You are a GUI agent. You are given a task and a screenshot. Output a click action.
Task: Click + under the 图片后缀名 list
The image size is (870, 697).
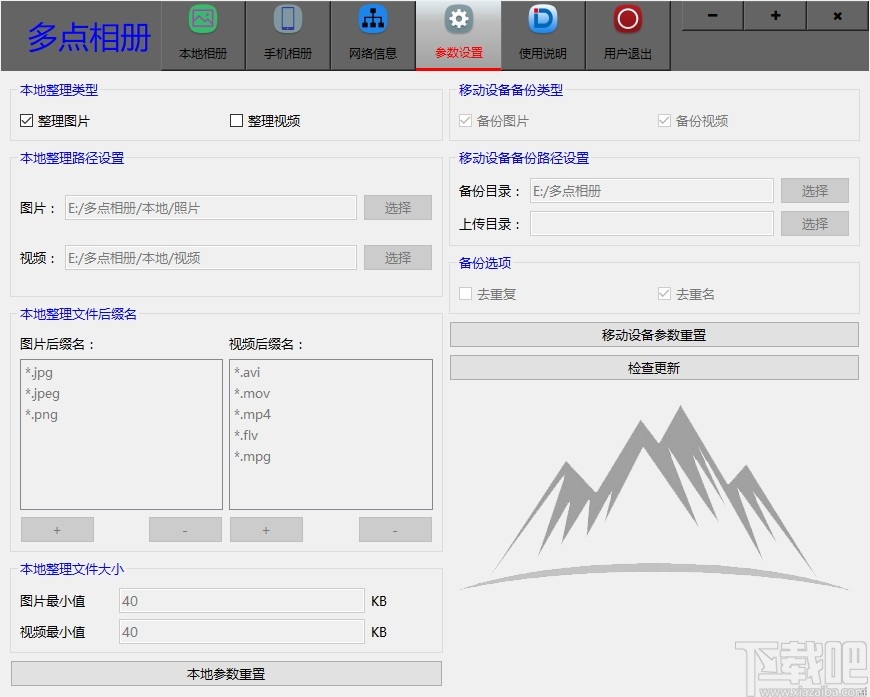[57, 529]
